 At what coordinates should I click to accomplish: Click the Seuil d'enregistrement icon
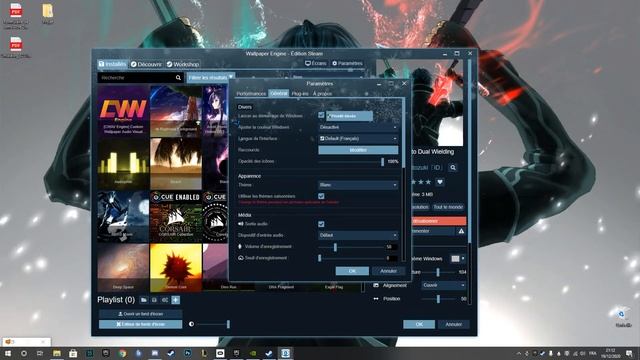(241, 258)
